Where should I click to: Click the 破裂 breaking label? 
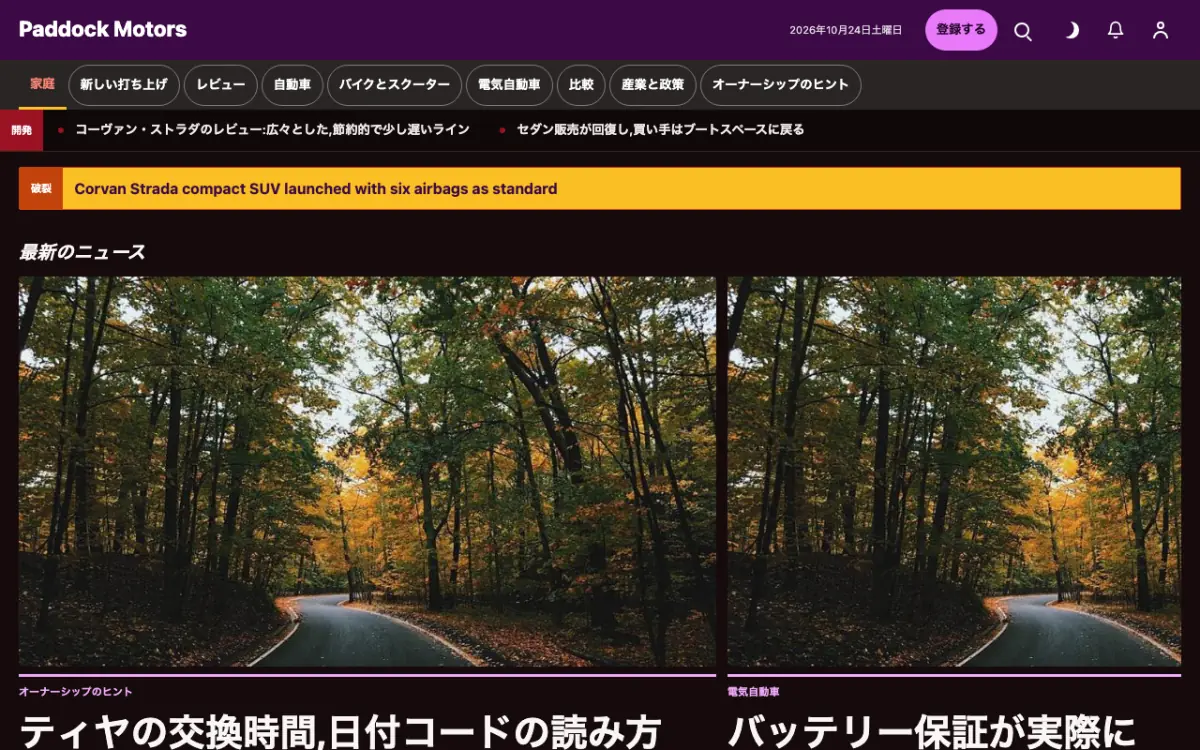[x=41, y=189]
